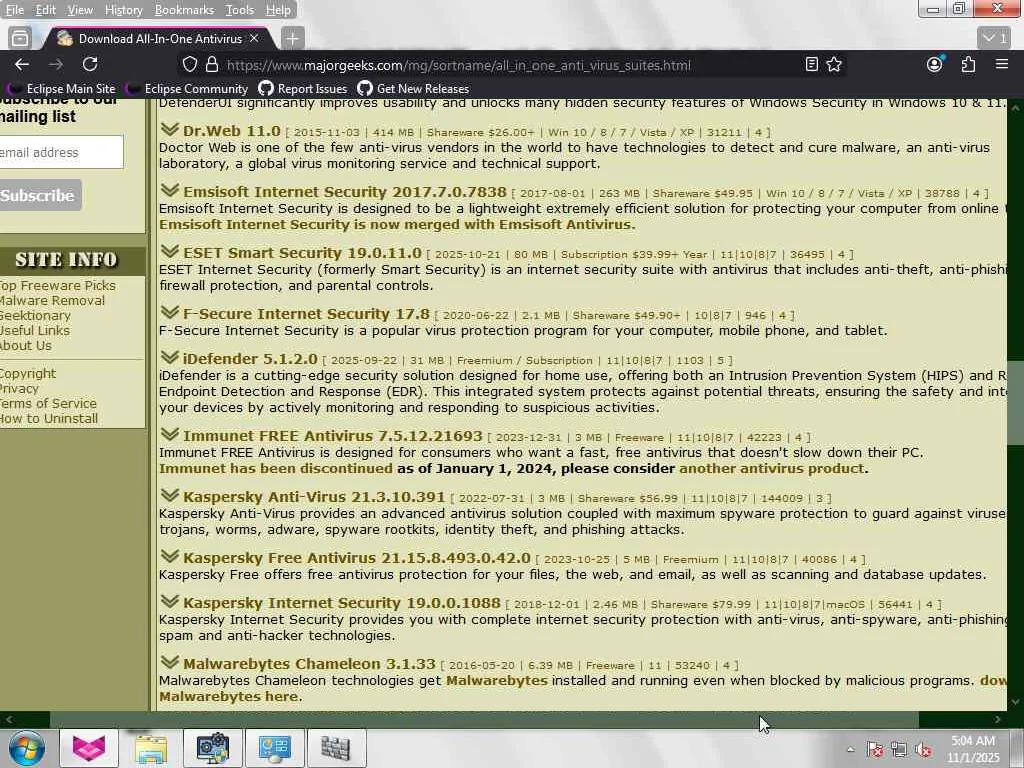1024x768 pixels.
Task: Open Kaspersky Internet Security 19.0.0.1088 link
Action: coord(342,603)
